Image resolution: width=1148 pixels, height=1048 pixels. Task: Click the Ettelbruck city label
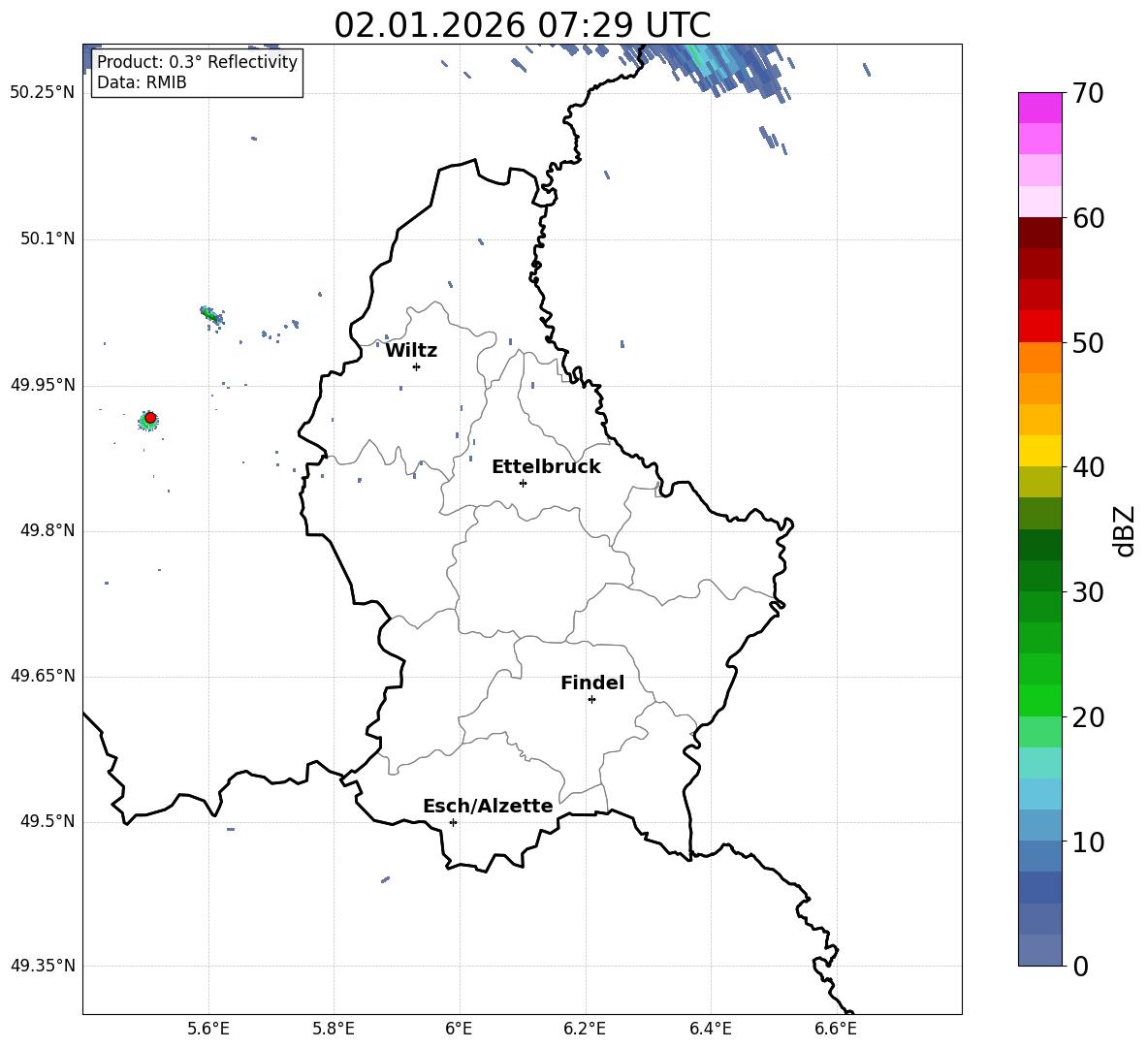[x=546, y=467]
